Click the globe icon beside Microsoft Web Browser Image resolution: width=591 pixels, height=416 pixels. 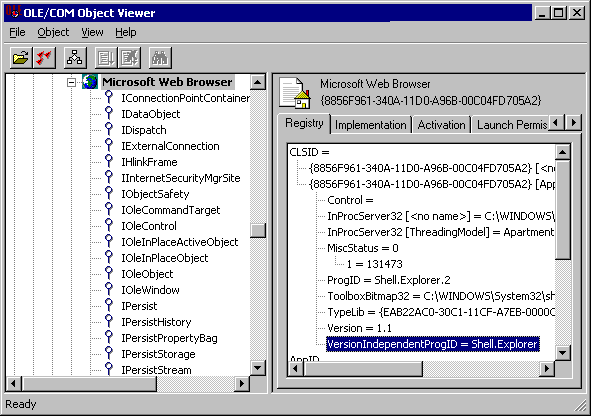coord(90,82)
